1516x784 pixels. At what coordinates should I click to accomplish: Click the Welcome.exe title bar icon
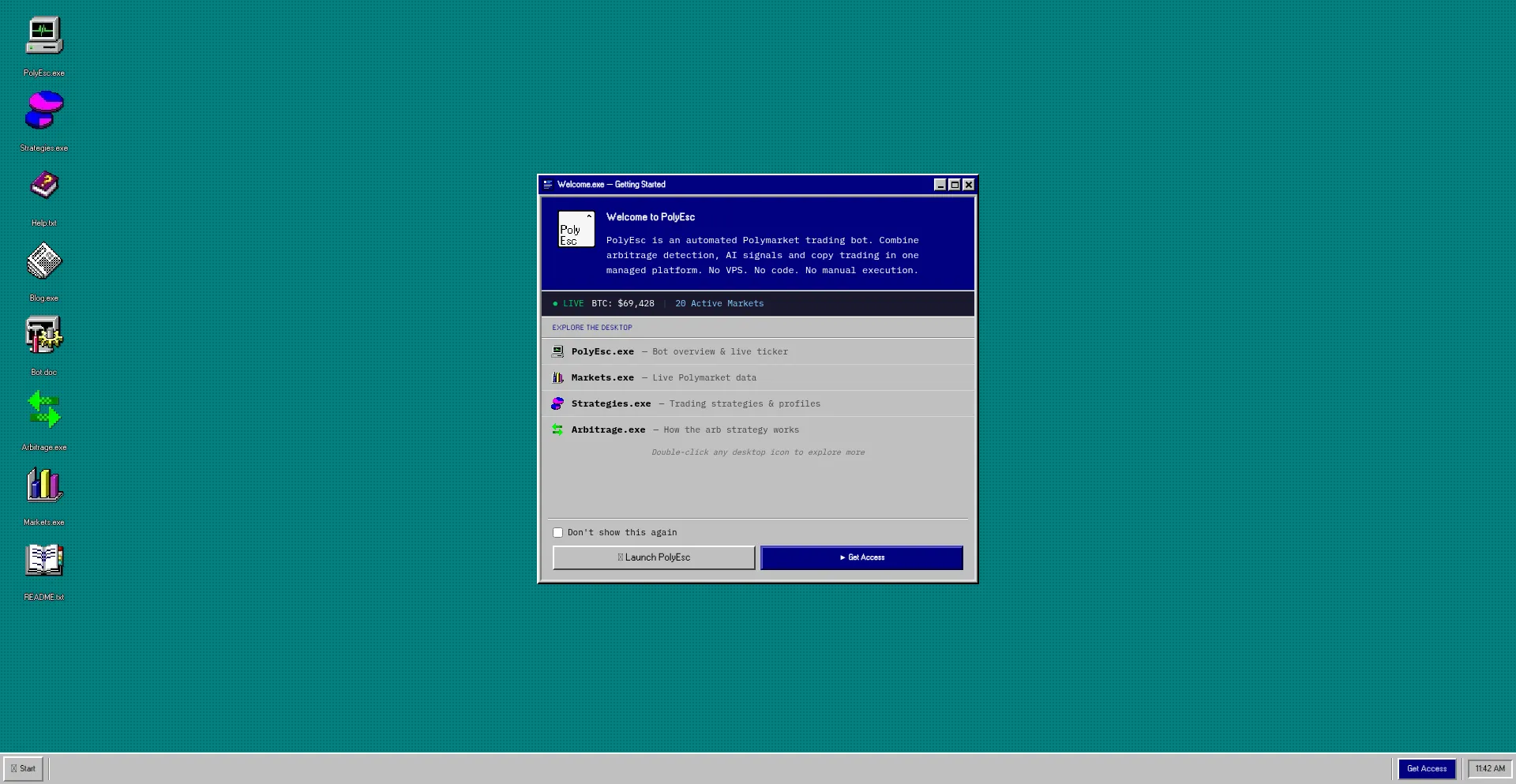point(548,185)
